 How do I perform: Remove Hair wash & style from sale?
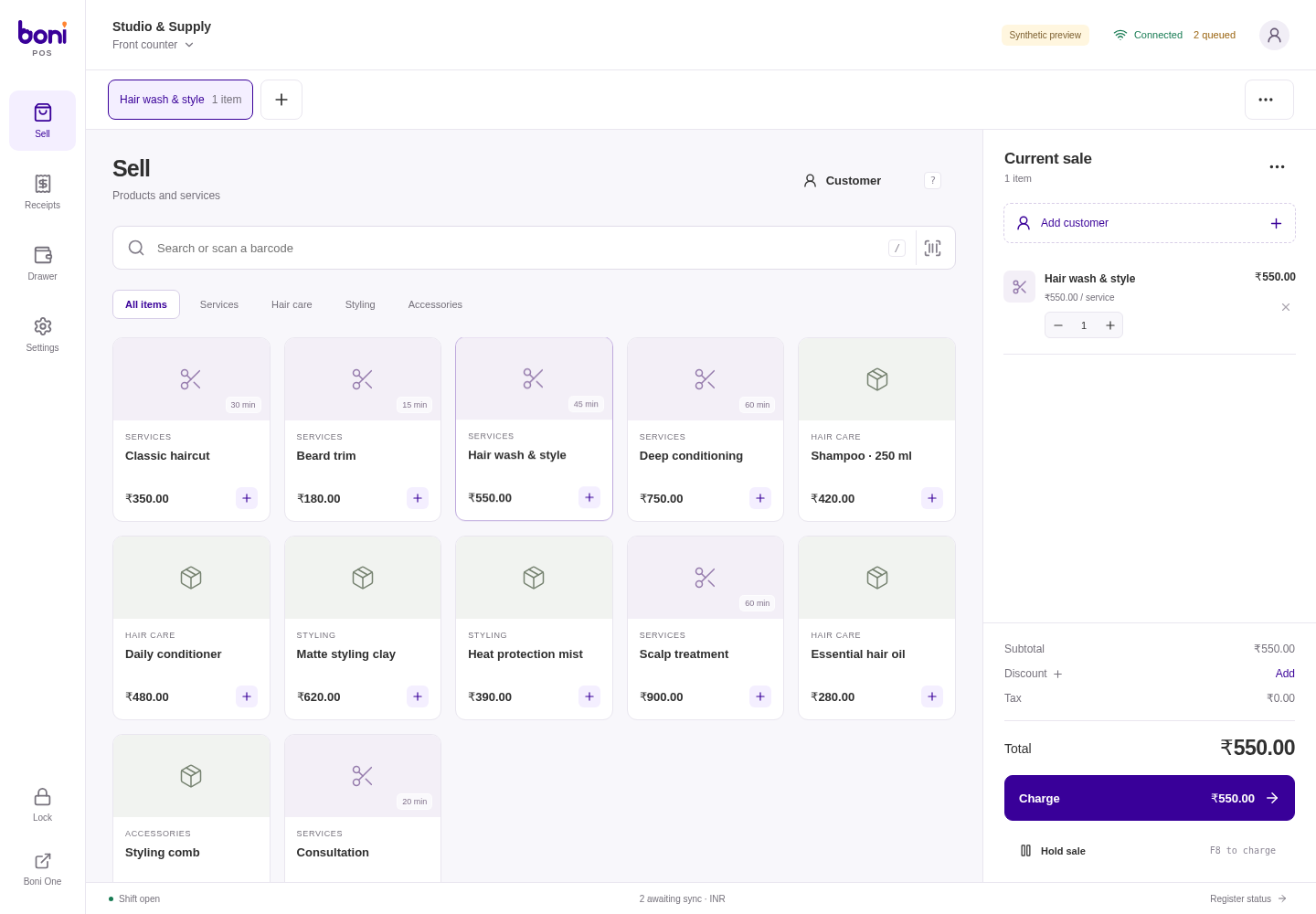1286,307
